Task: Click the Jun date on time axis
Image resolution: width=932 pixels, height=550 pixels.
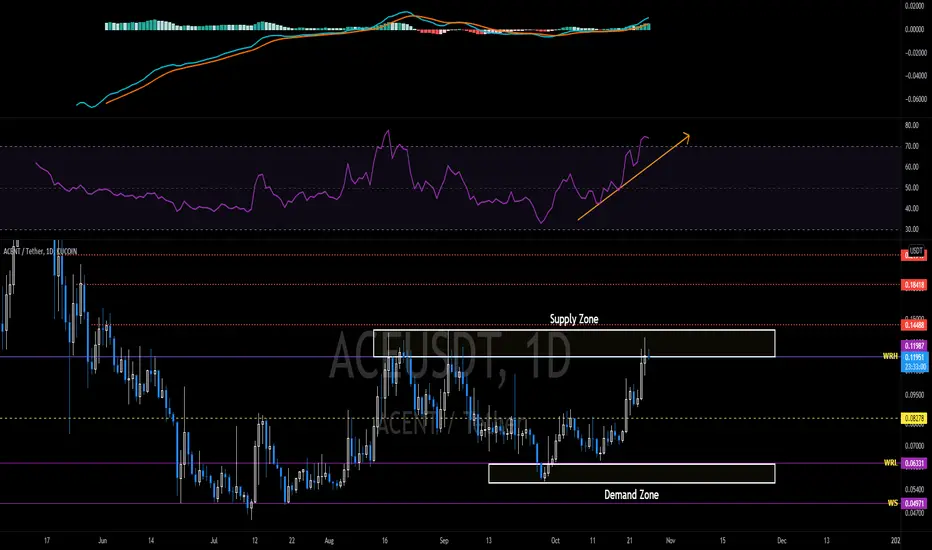Action: [x=102, y=540]
